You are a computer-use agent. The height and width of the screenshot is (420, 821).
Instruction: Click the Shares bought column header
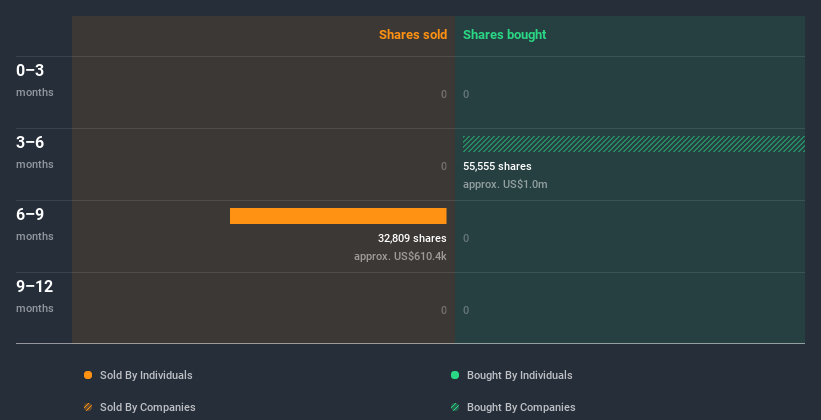pos(504,35)
